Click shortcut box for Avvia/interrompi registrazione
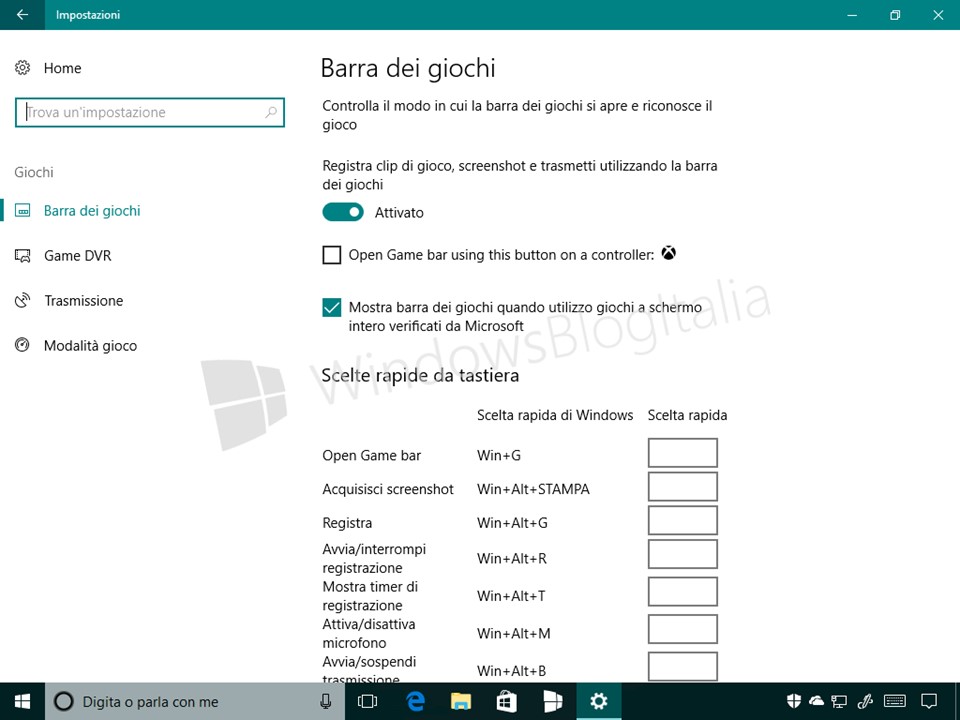The image size is (960, 720). click(683, 554)
